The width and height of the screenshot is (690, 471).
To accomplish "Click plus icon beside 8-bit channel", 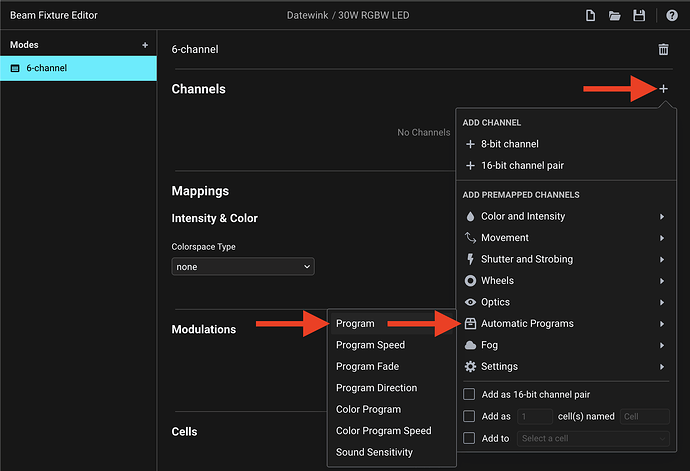I will [470, 144].
